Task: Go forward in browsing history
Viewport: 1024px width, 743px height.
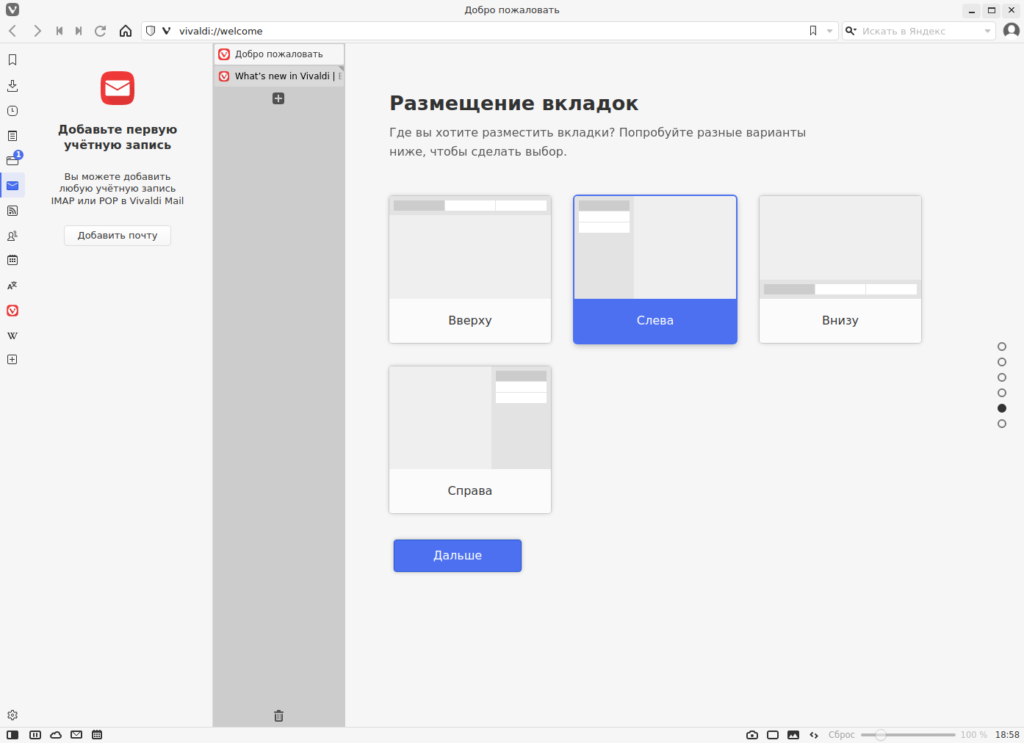Action: [x=37, y=31]
